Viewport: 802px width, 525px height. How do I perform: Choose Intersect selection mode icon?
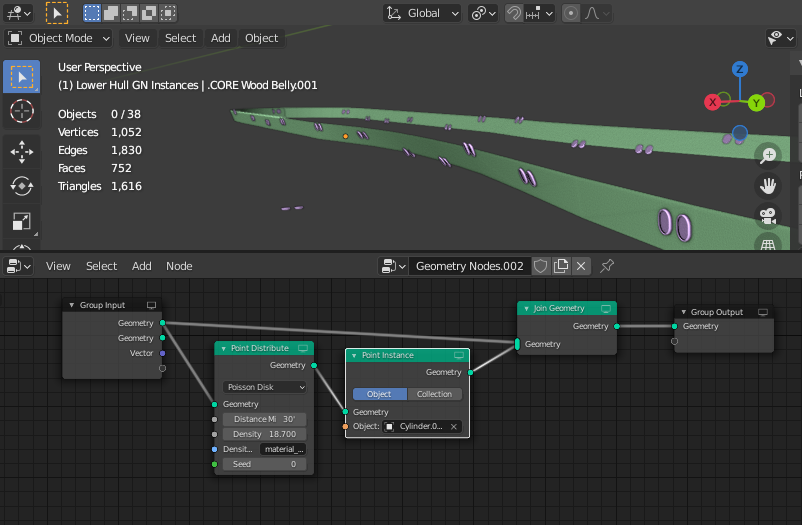[167, 13]
